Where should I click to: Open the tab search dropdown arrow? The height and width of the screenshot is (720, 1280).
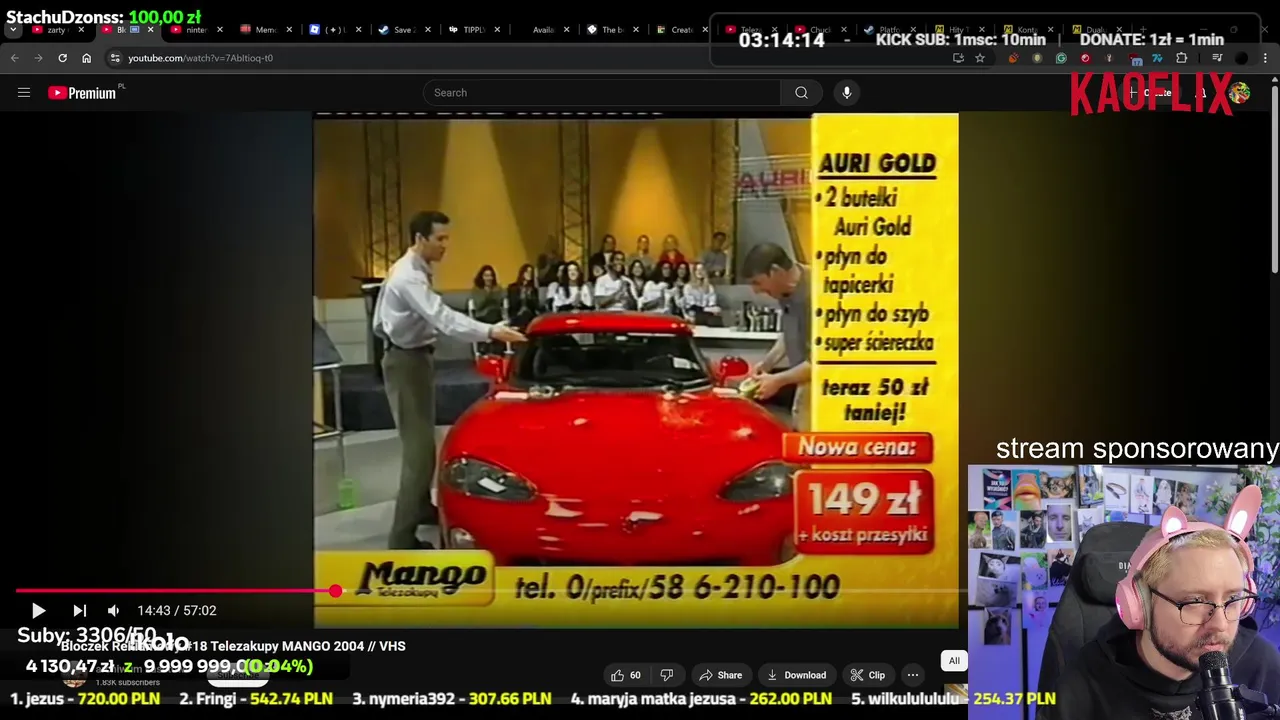13,30
